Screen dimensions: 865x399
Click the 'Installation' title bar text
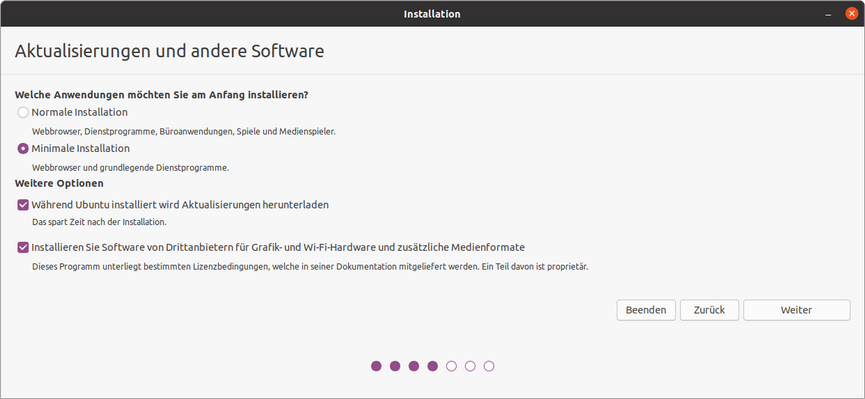(x=432, y=14)
